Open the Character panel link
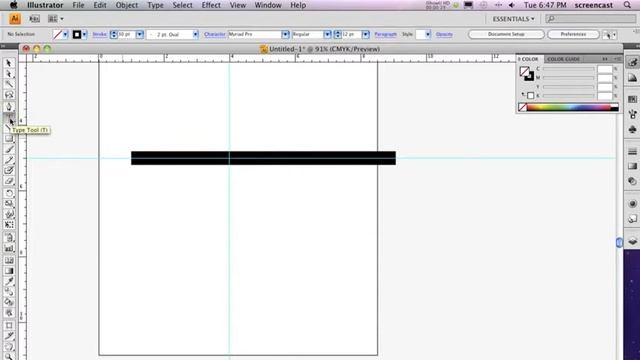 [215, 35]
